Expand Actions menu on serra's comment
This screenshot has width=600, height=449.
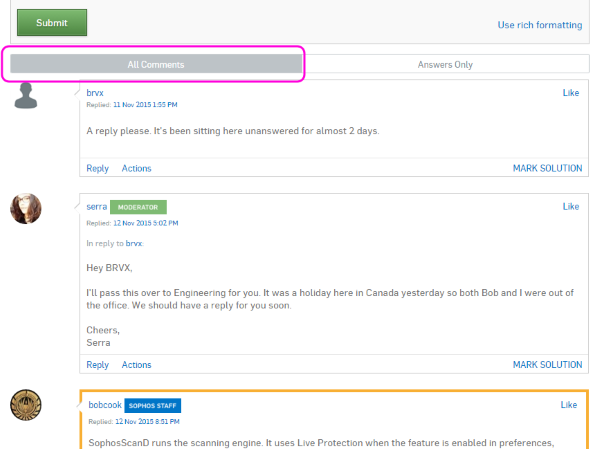(x=136, y=365)
